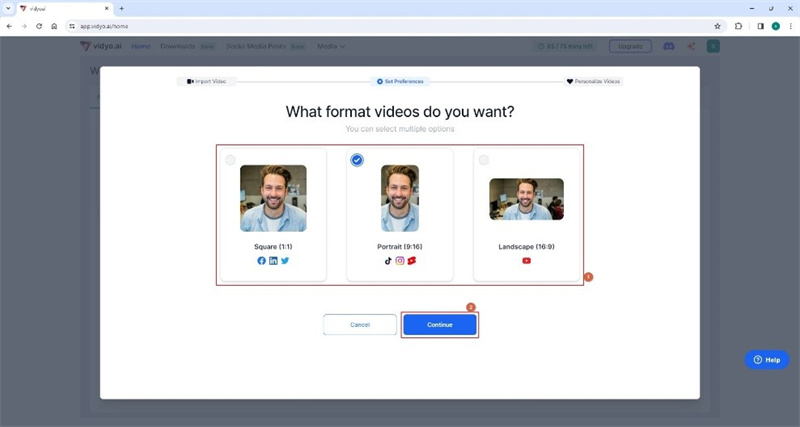Uncheck the Portrait (9:16) format checkbox

click(x=357, y=160)
